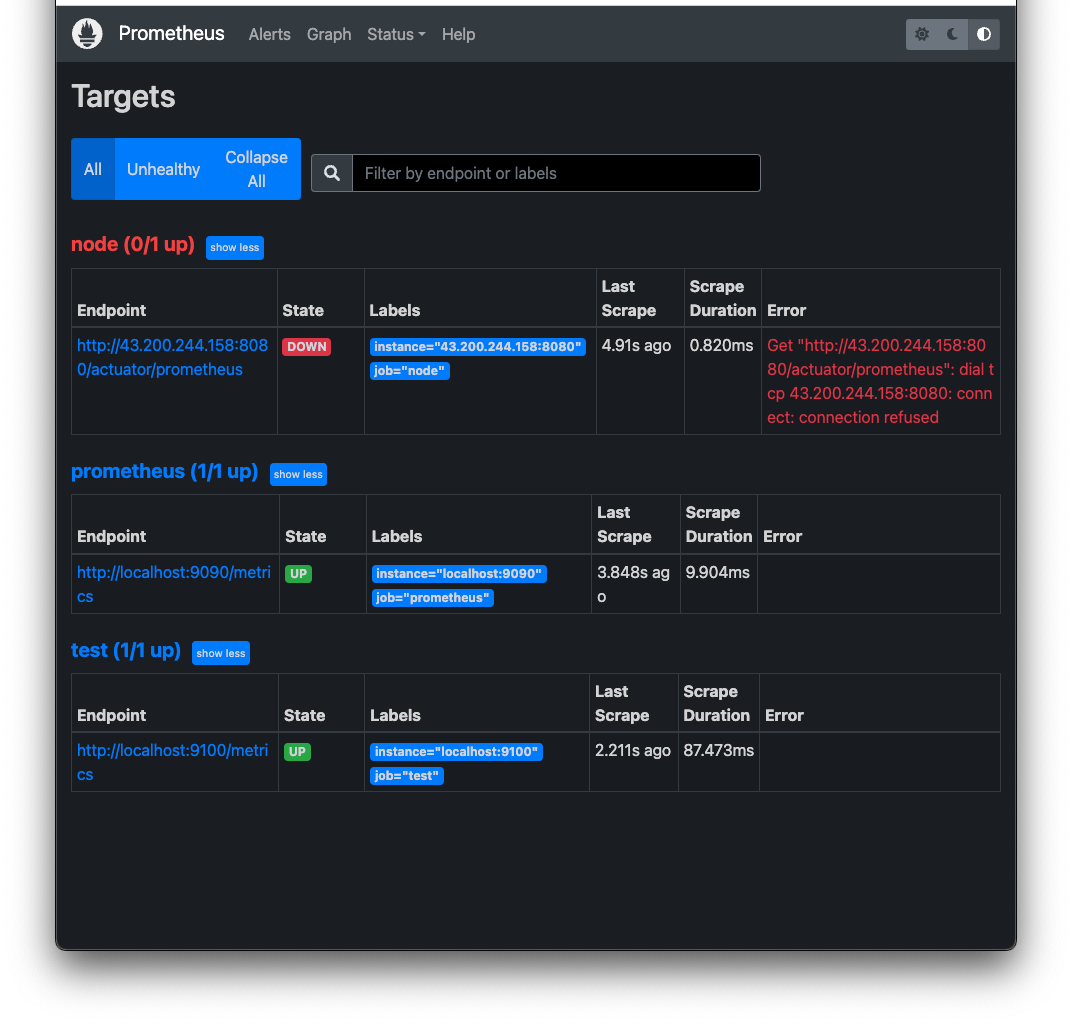Screen dimensions: 1072x1024
Task: Click the instance="43.200.244.158:8080" label
Action: click(x=477, y=347)
